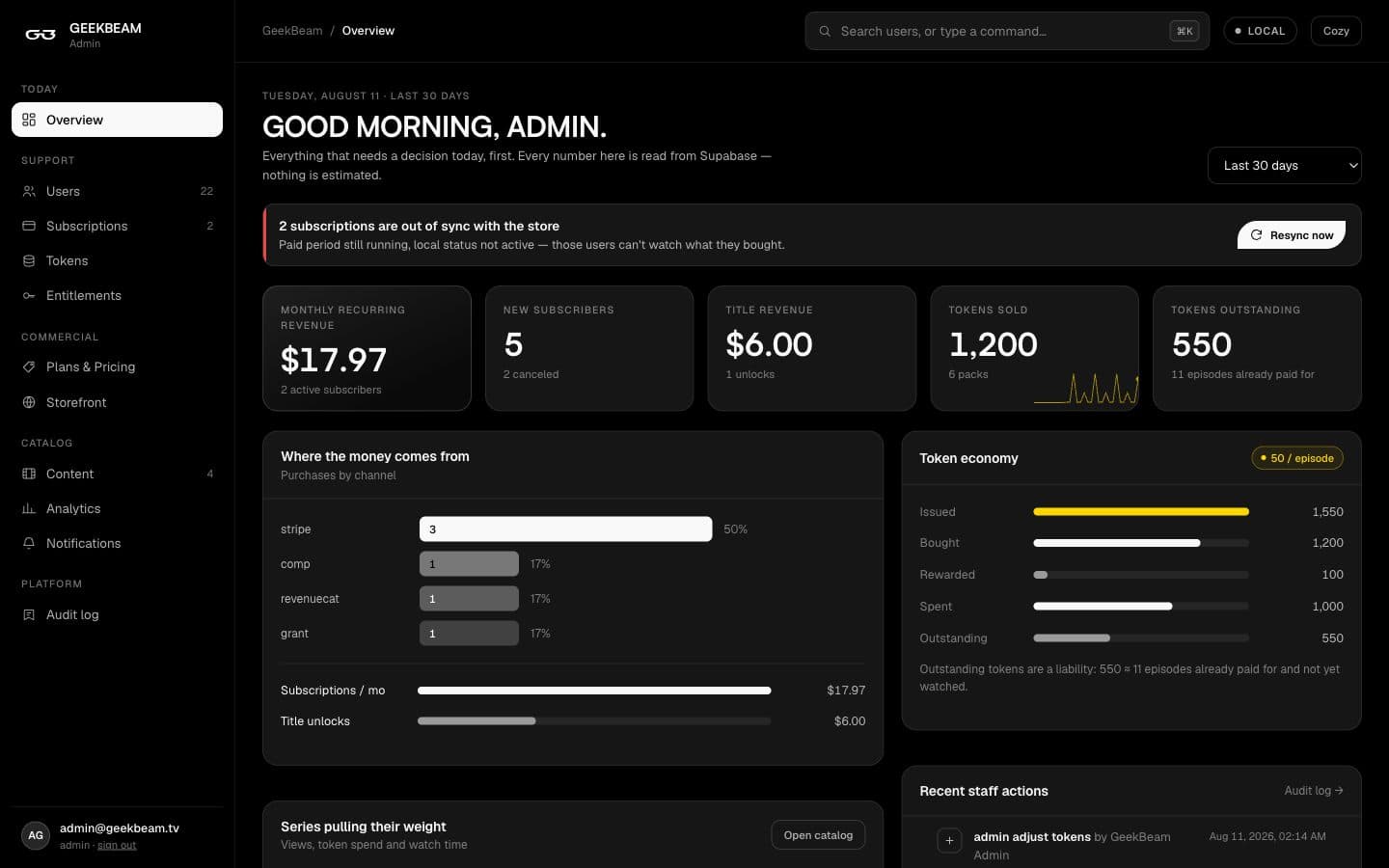This screenshot has width=1389, height=868.
Task: Click the Users people icon
Action: (29, 191)
